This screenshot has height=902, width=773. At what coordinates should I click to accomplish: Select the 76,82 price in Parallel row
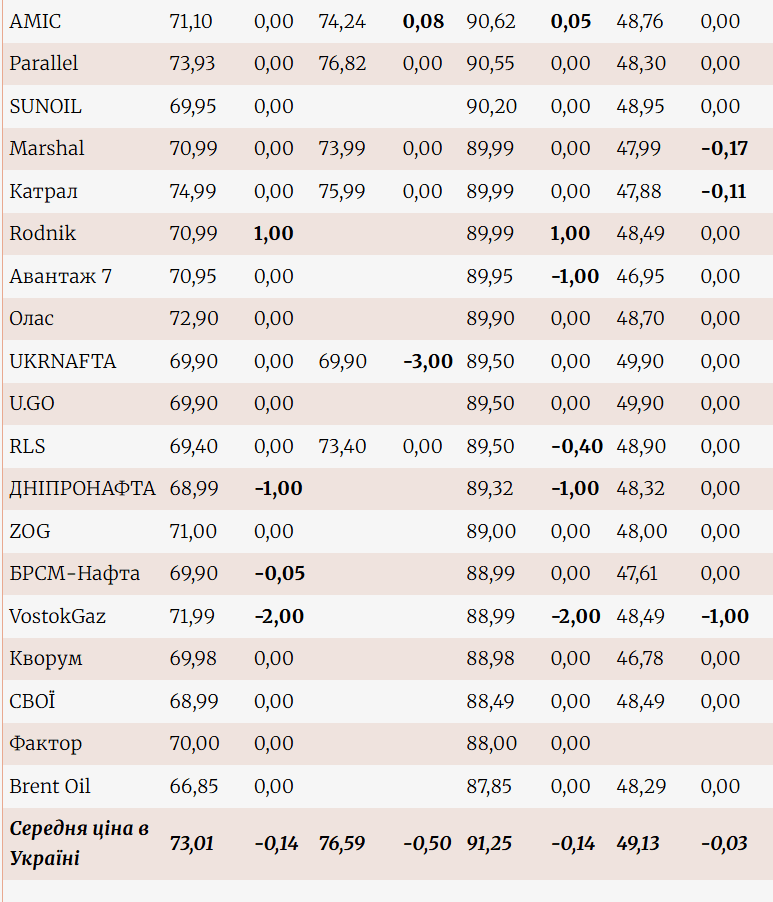click(343, 64)
